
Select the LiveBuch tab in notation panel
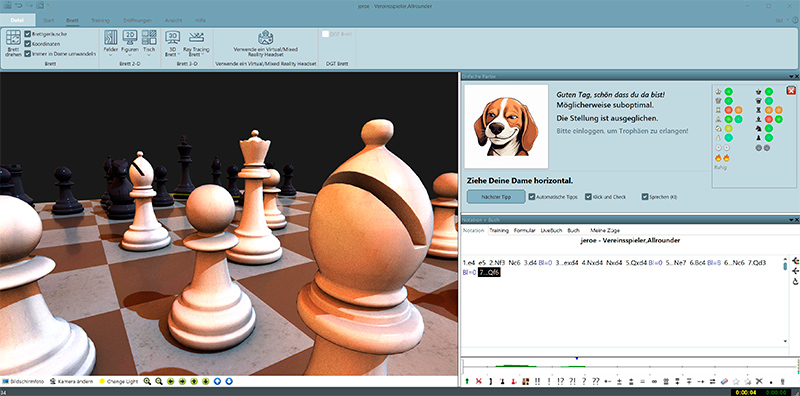551,231
